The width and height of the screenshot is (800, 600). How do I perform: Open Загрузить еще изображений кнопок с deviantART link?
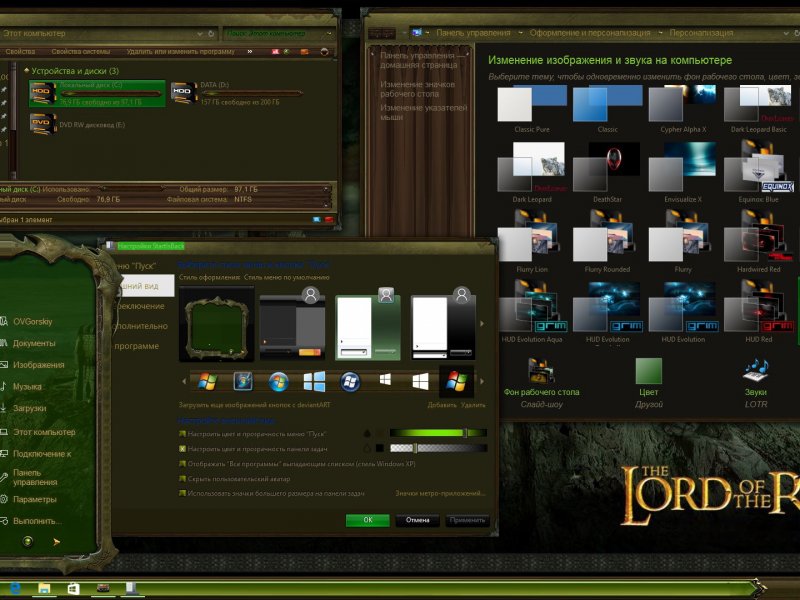[x=255, y=405]
